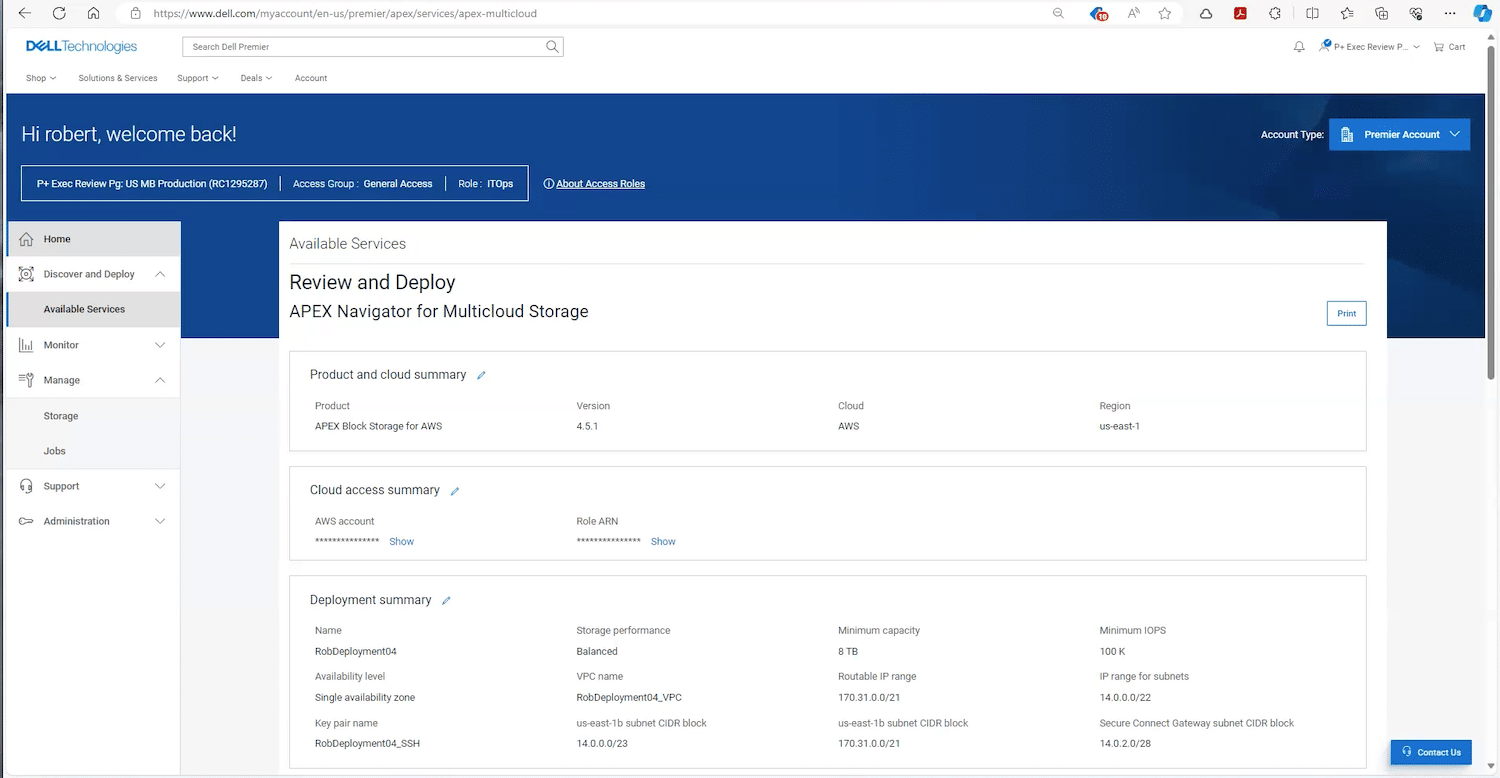This screenshot has width=1500, height=778.
Task: Go back with the browser back arrow
Action: click(x=25, y=14)
